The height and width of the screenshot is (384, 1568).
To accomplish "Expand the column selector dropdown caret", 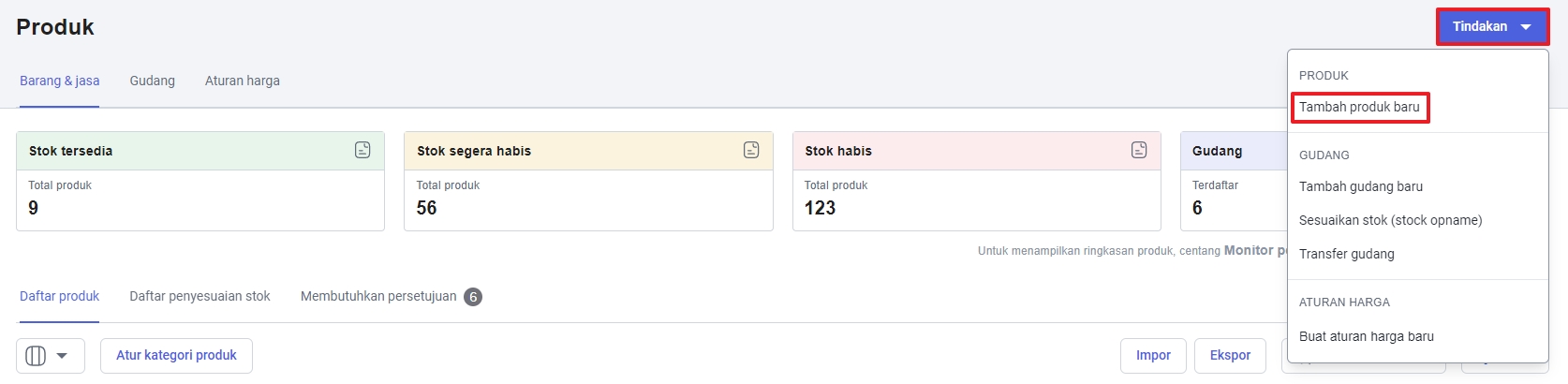I will (x=62, y=356).
